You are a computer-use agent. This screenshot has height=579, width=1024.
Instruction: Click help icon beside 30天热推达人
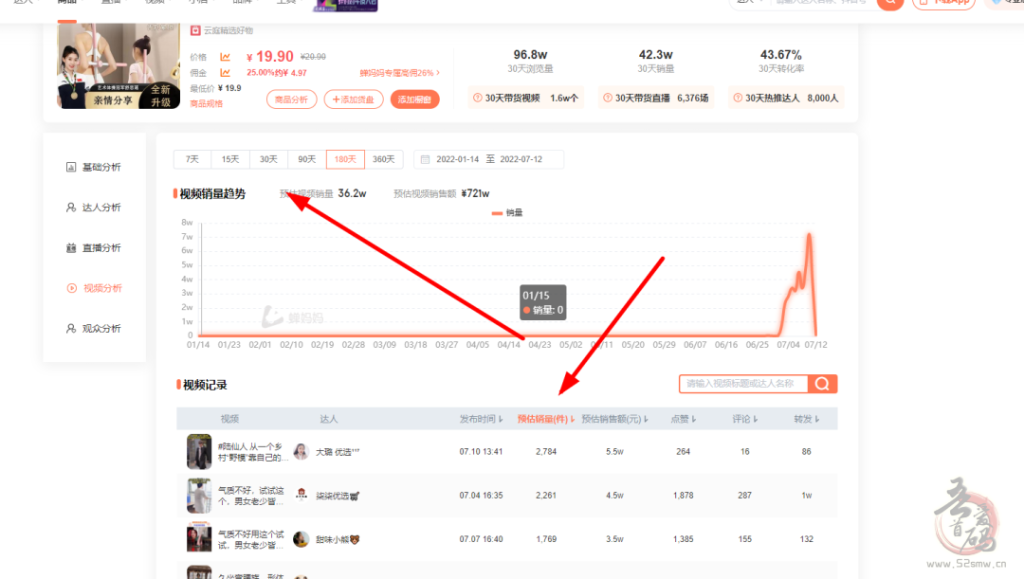(738, 98)
